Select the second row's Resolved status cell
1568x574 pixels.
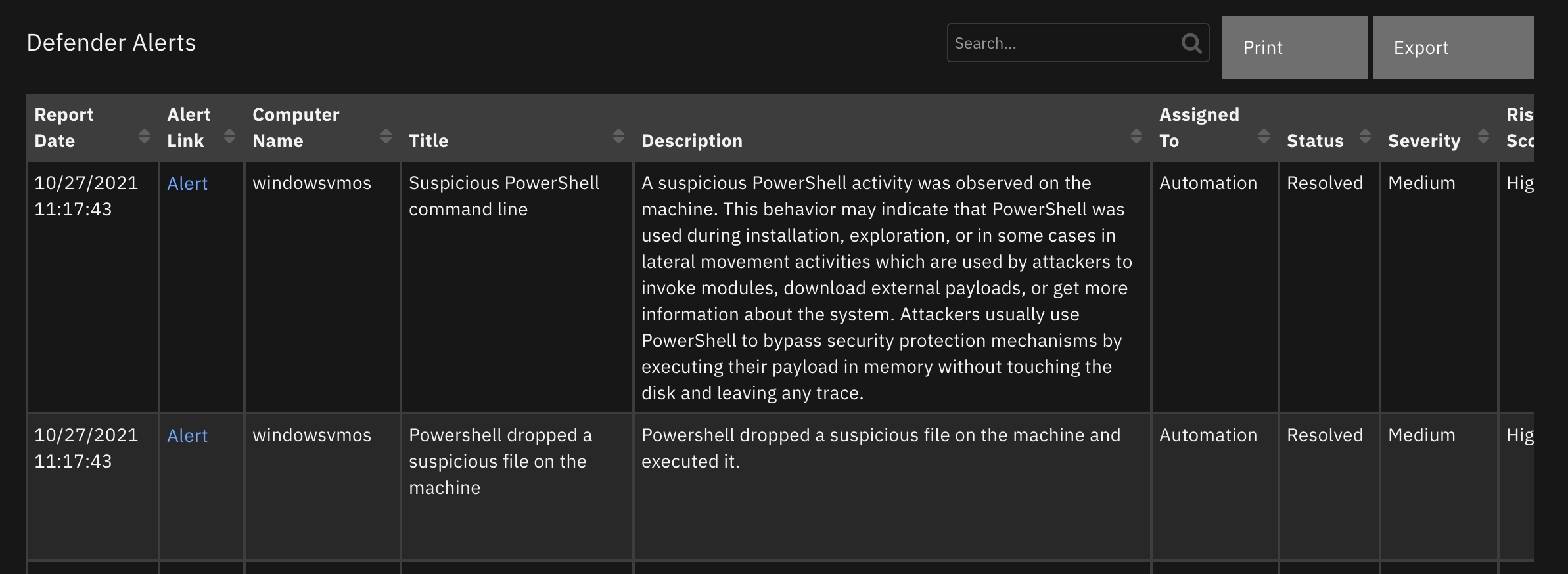click(1325, 435)
